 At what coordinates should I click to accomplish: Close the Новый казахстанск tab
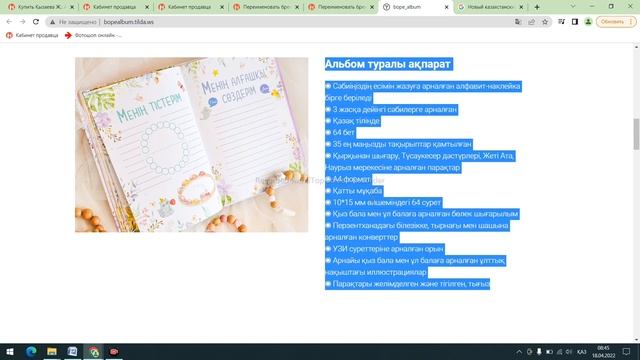point(521,7)
